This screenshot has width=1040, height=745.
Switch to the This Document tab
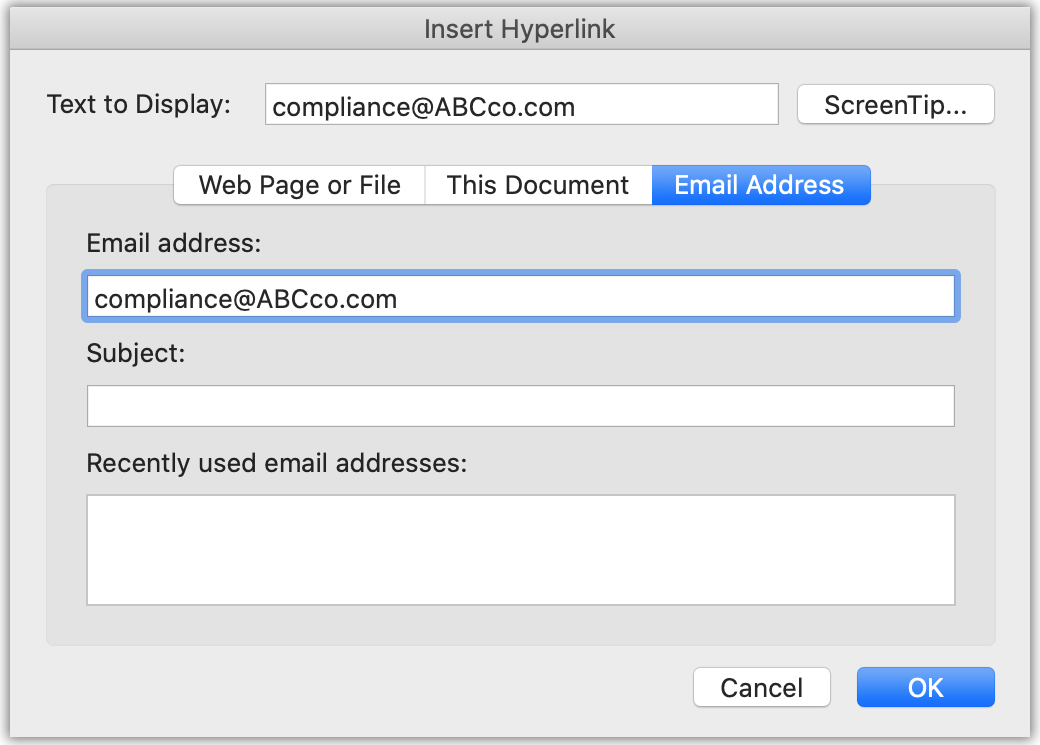(537, 185)
